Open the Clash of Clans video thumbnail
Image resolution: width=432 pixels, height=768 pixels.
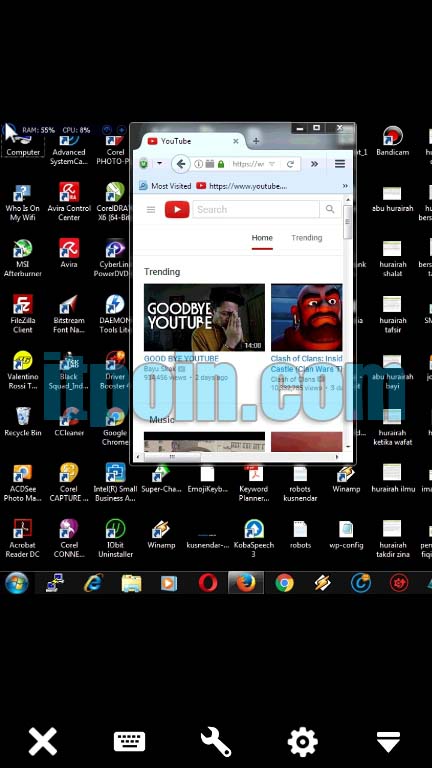(x=307, y=317)
